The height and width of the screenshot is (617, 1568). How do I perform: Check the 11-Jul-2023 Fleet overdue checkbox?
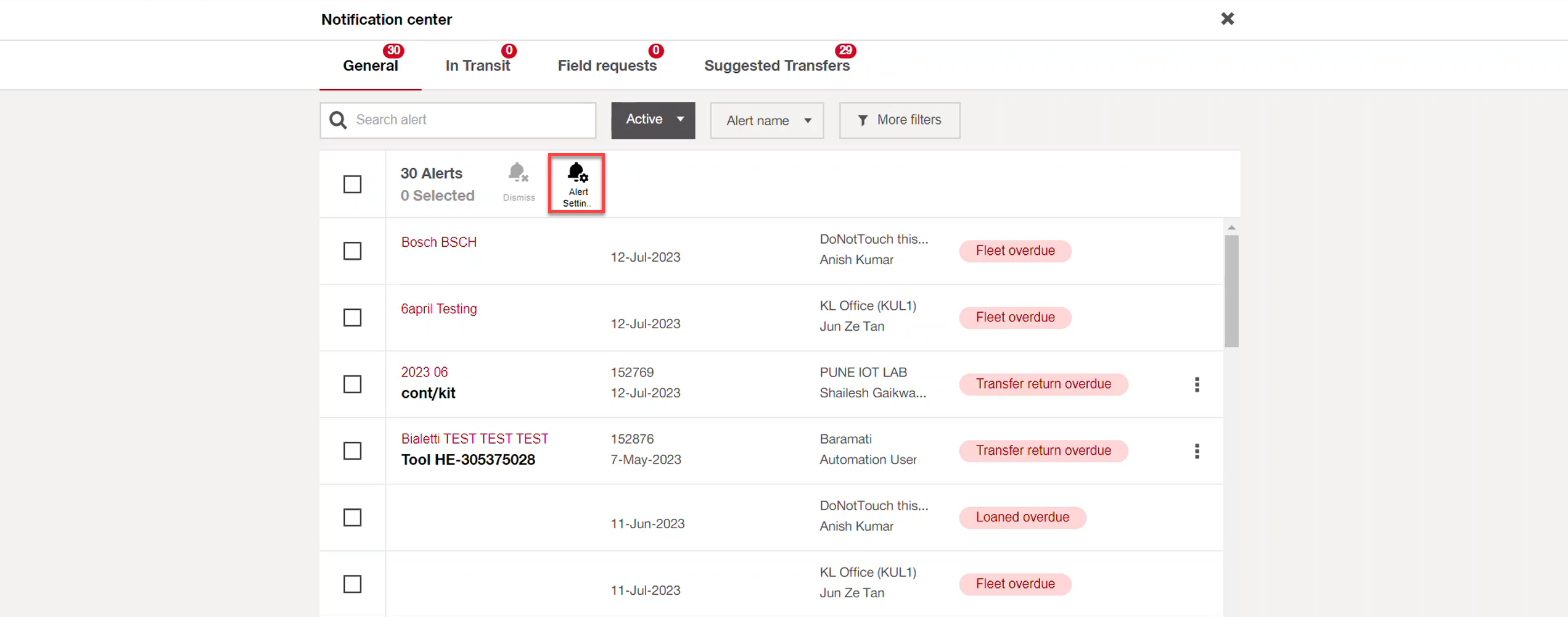353,584
